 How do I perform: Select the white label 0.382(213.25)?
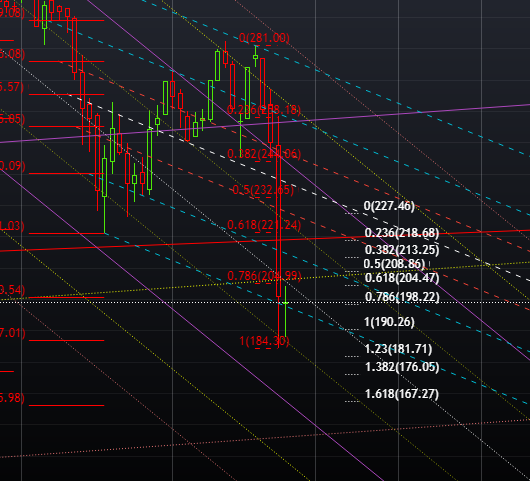pyautogui.click(x=402, y=250)
